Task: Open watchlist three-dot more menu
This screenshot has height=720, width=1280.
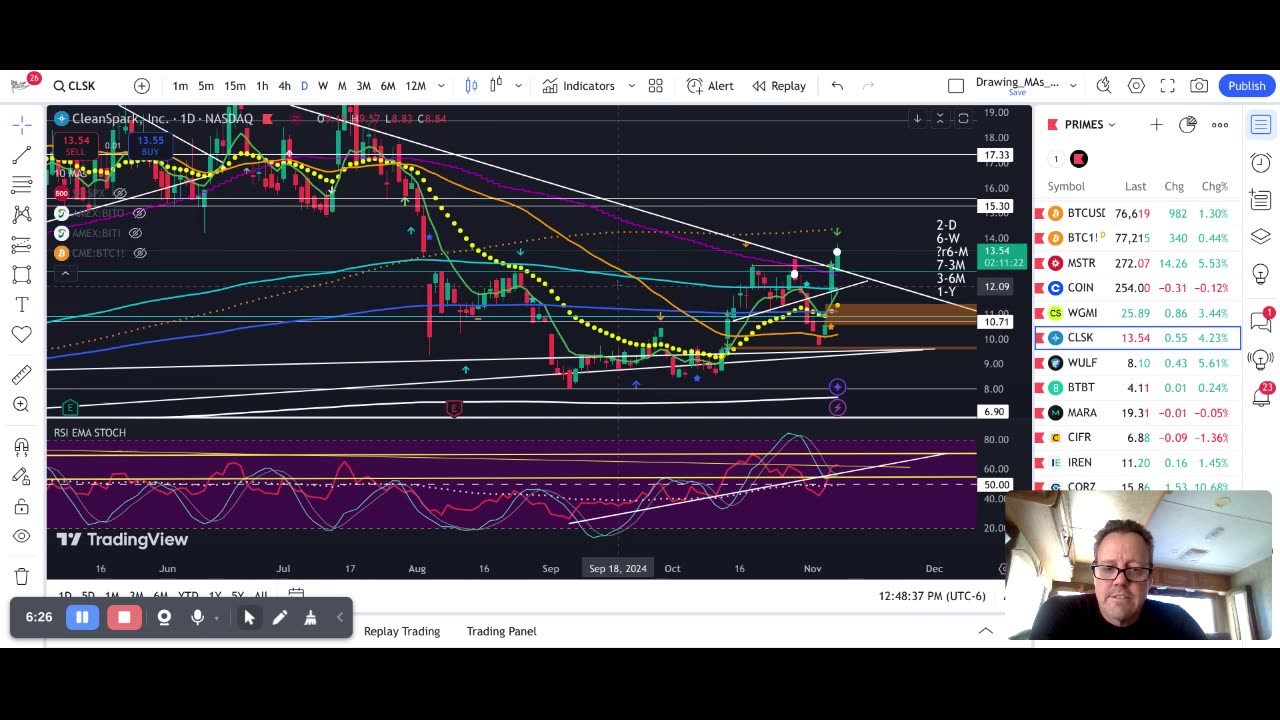Action: [x=1220, y=124]
